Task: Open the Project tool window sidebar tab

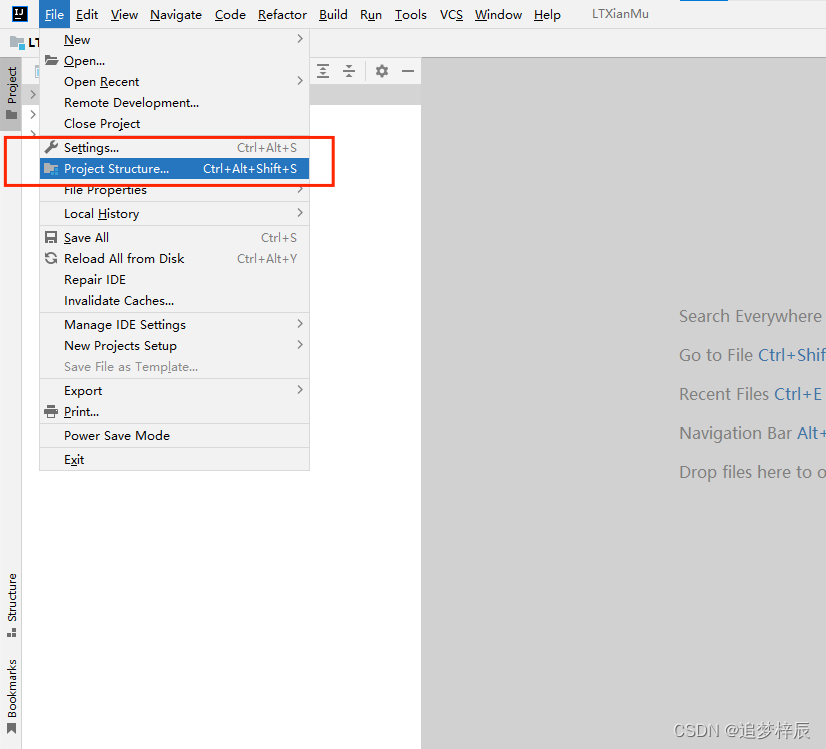Action: pyautogui.click(x=12, y=93)
